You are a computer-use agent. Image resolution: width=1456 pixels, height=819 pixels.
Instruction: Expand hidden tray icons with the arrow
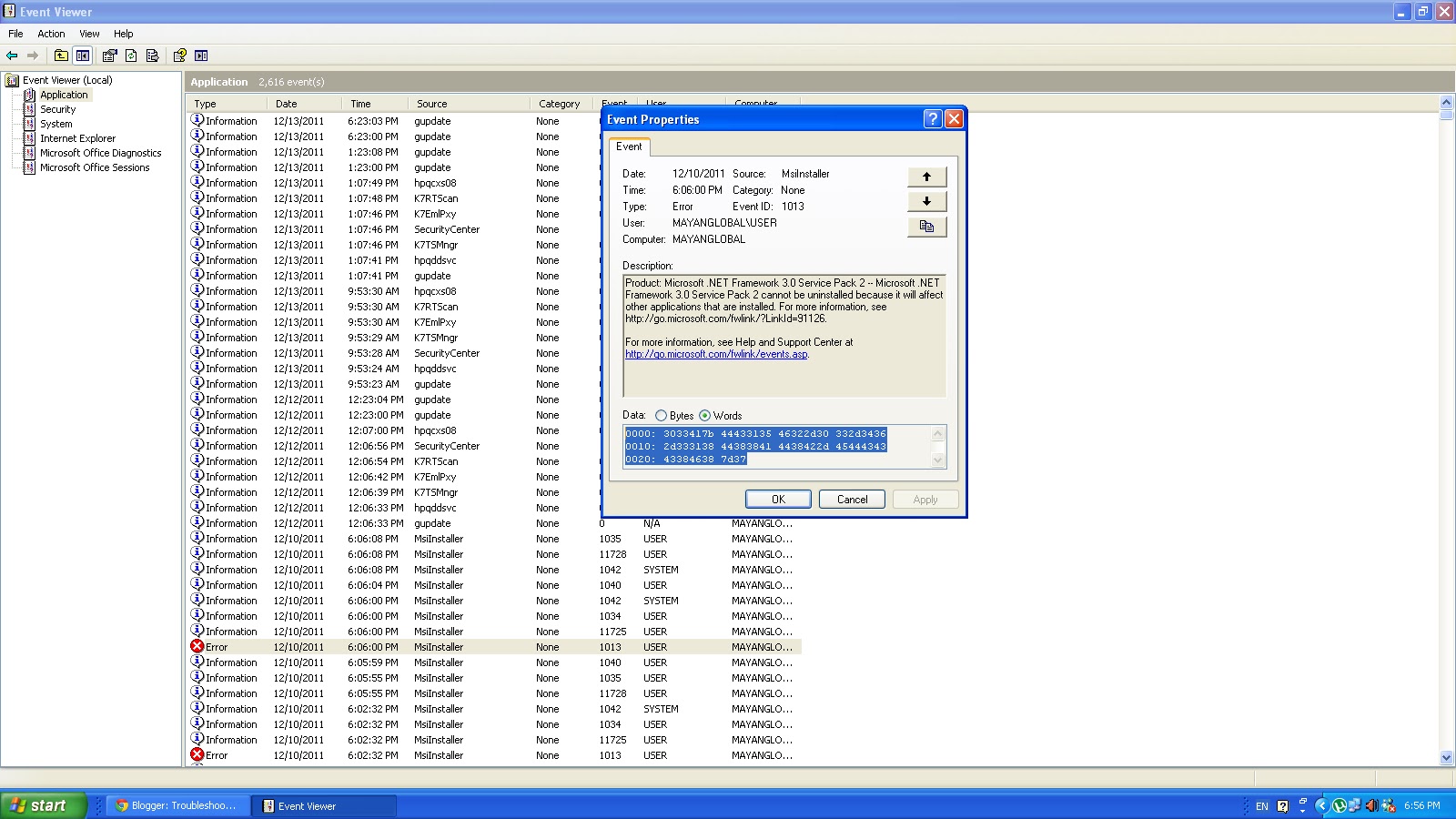1322,805
